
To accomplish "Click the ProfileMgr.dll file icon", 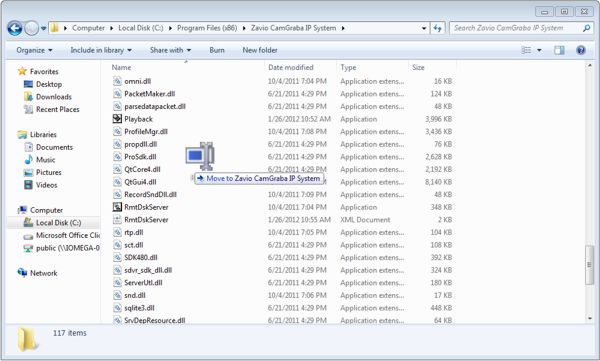I will pyautogui.click(x=117, y=132).
